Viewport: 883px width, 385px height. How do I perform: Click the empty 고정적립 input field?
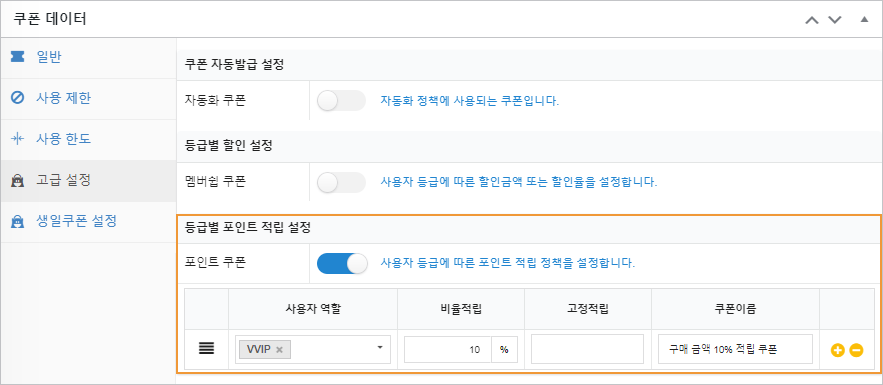tap(587, 349)
